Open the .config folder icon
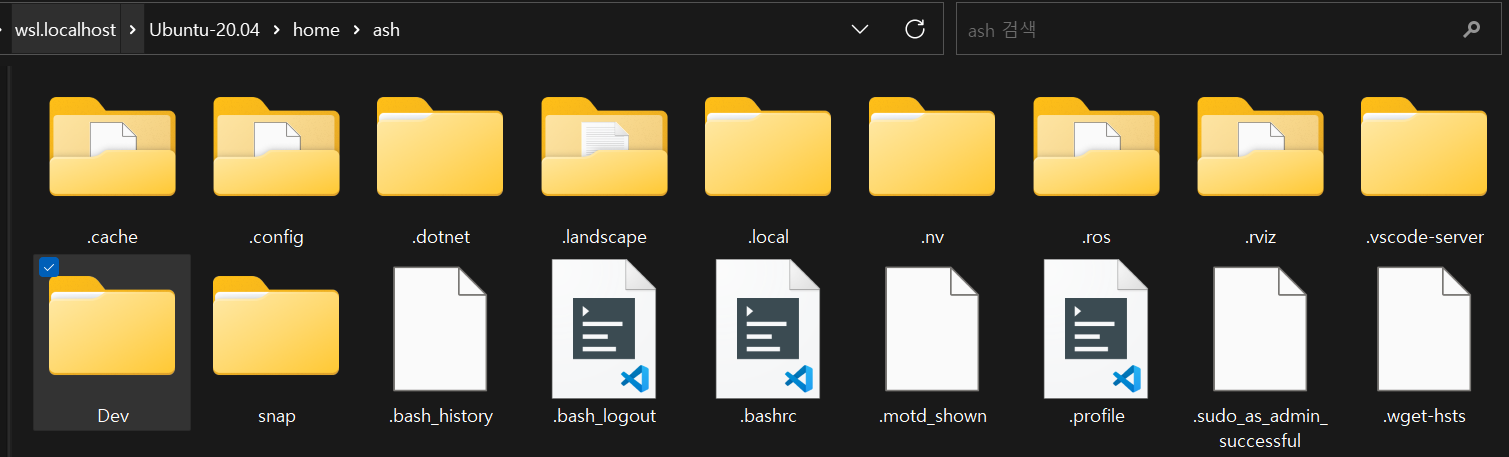Viewport: 1509px width, 457px height. (x=276, y=147)
